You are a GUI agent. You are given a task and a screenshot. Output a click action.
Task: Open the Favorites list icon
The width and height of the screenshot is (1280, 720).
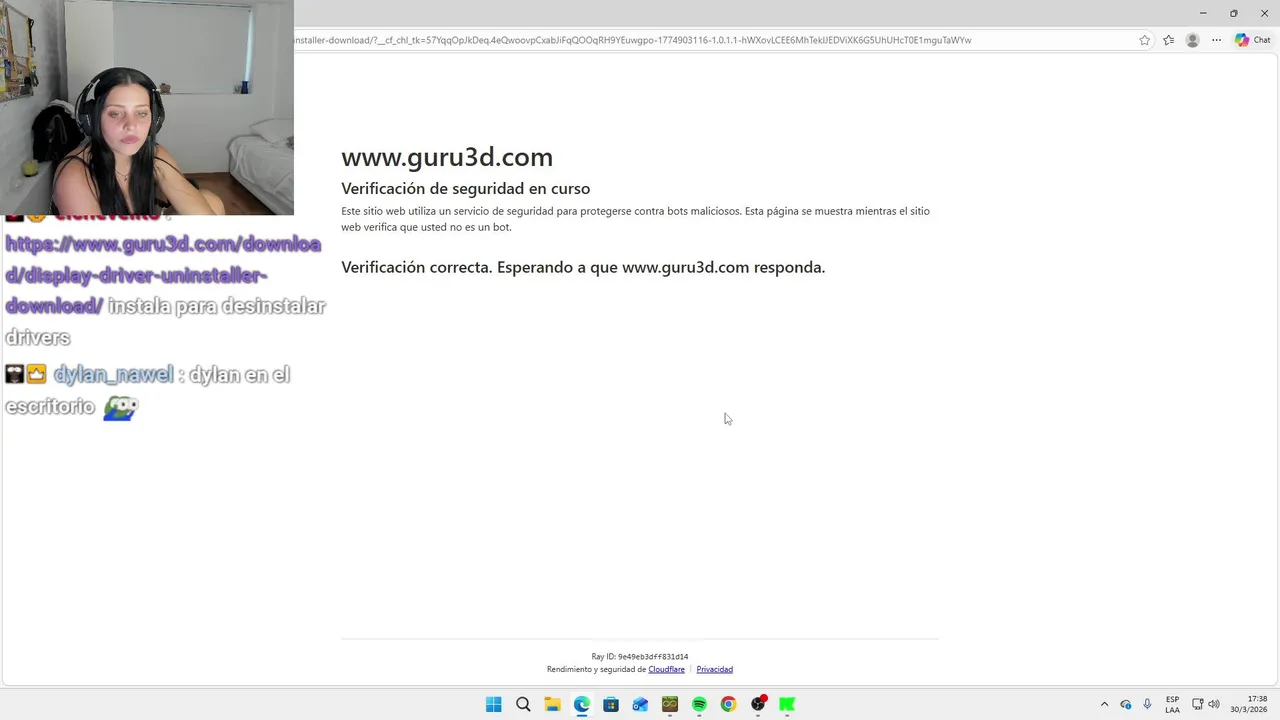pos(1168,40)
